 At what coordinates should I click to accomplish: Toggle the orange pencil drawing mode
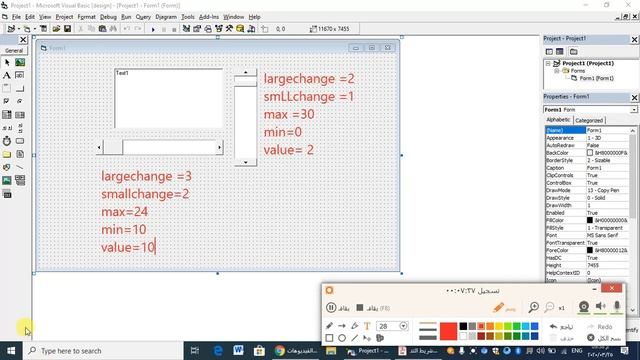tap(498, 307)
